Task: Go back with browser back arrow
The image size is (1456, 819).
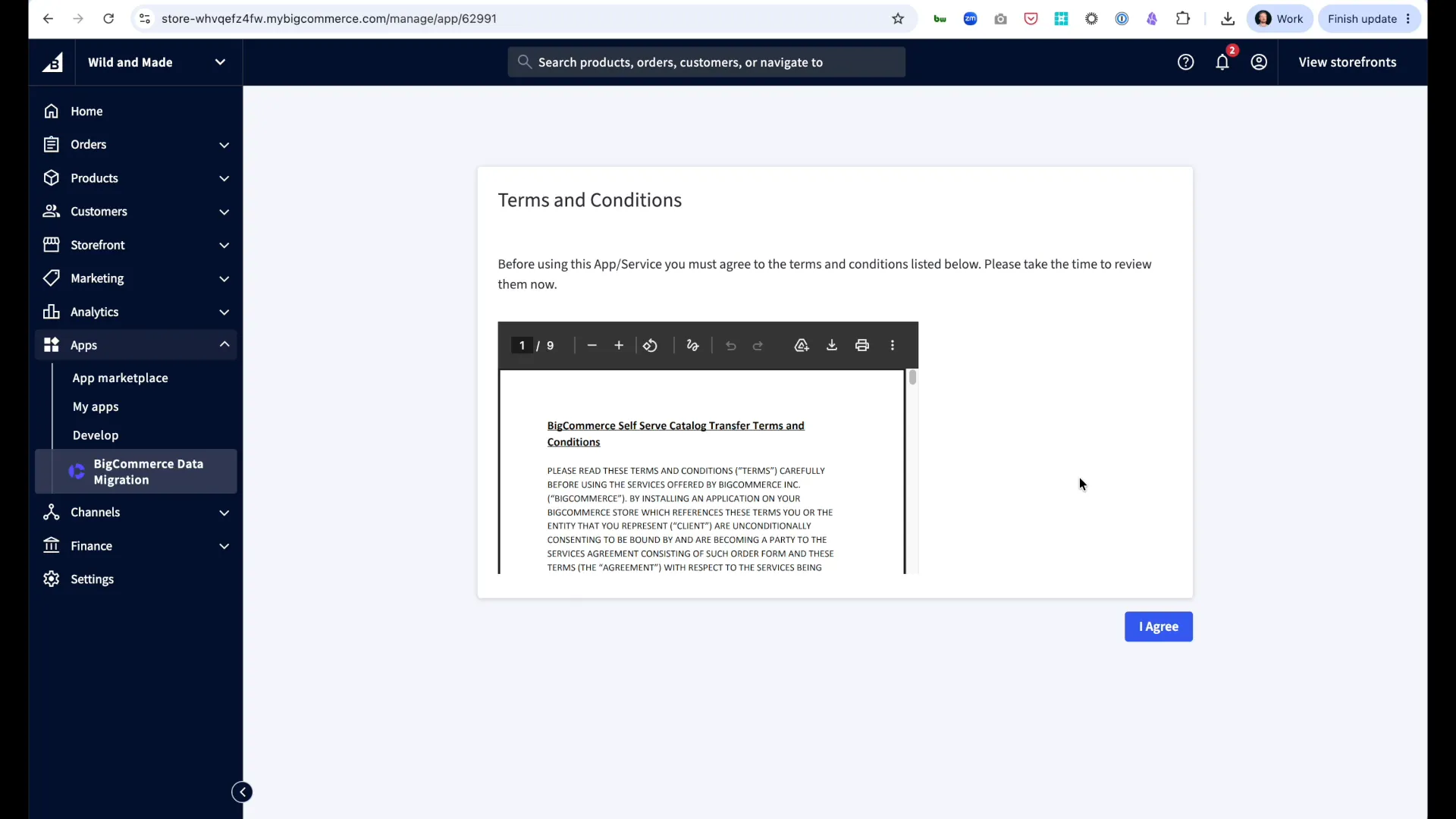Action: 48,19
